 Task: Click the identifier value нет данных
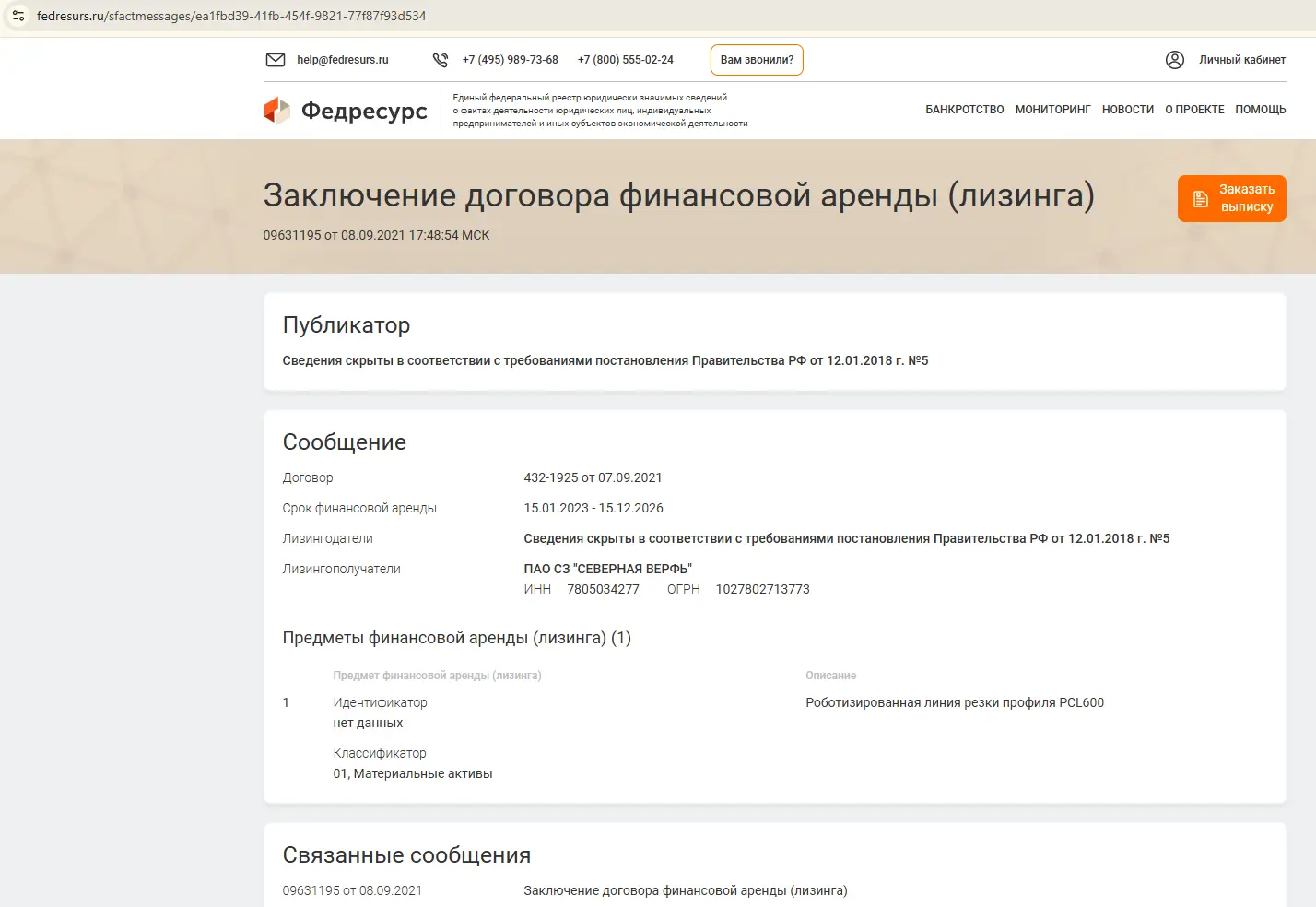click(368, 723)
